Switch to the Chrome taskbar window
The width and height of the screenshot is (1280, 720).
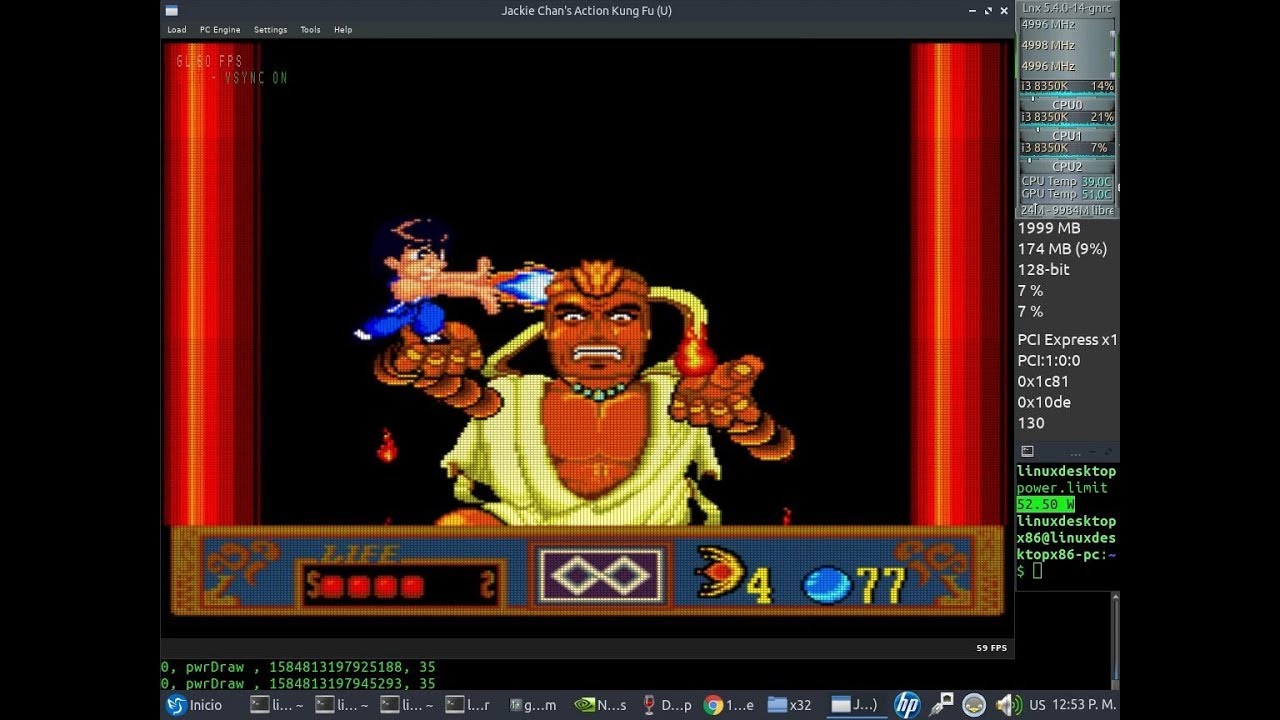coord(729,705)
